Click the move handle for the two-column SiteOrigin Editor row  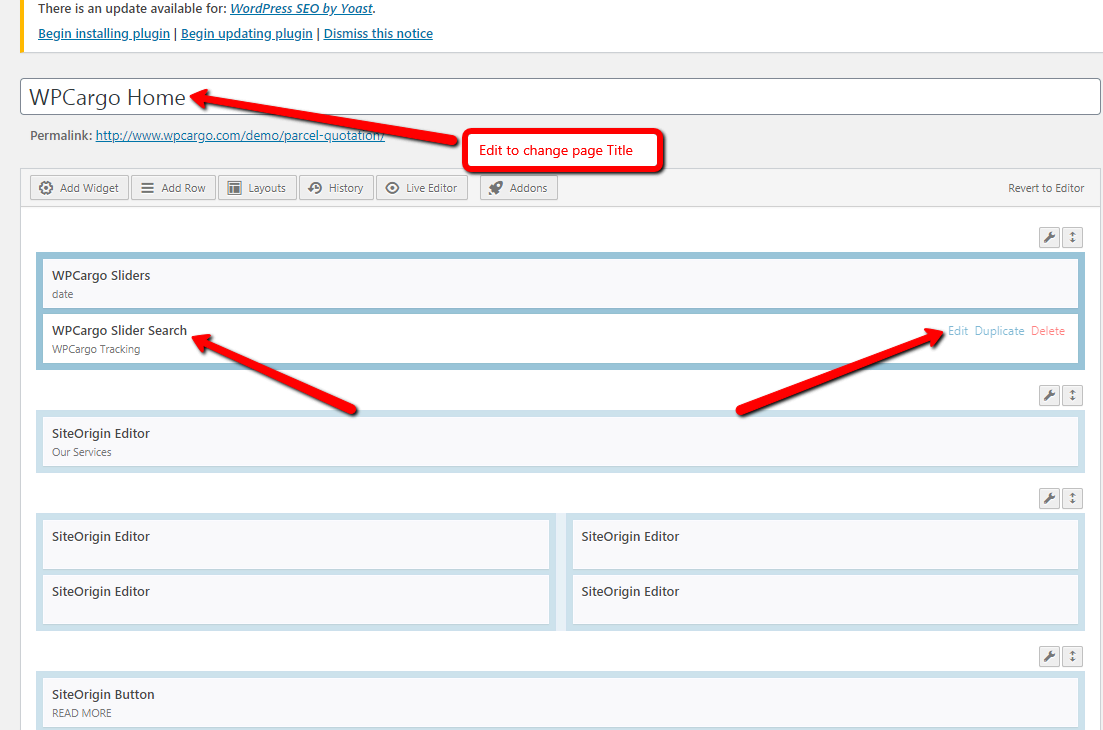point(1072,498)
